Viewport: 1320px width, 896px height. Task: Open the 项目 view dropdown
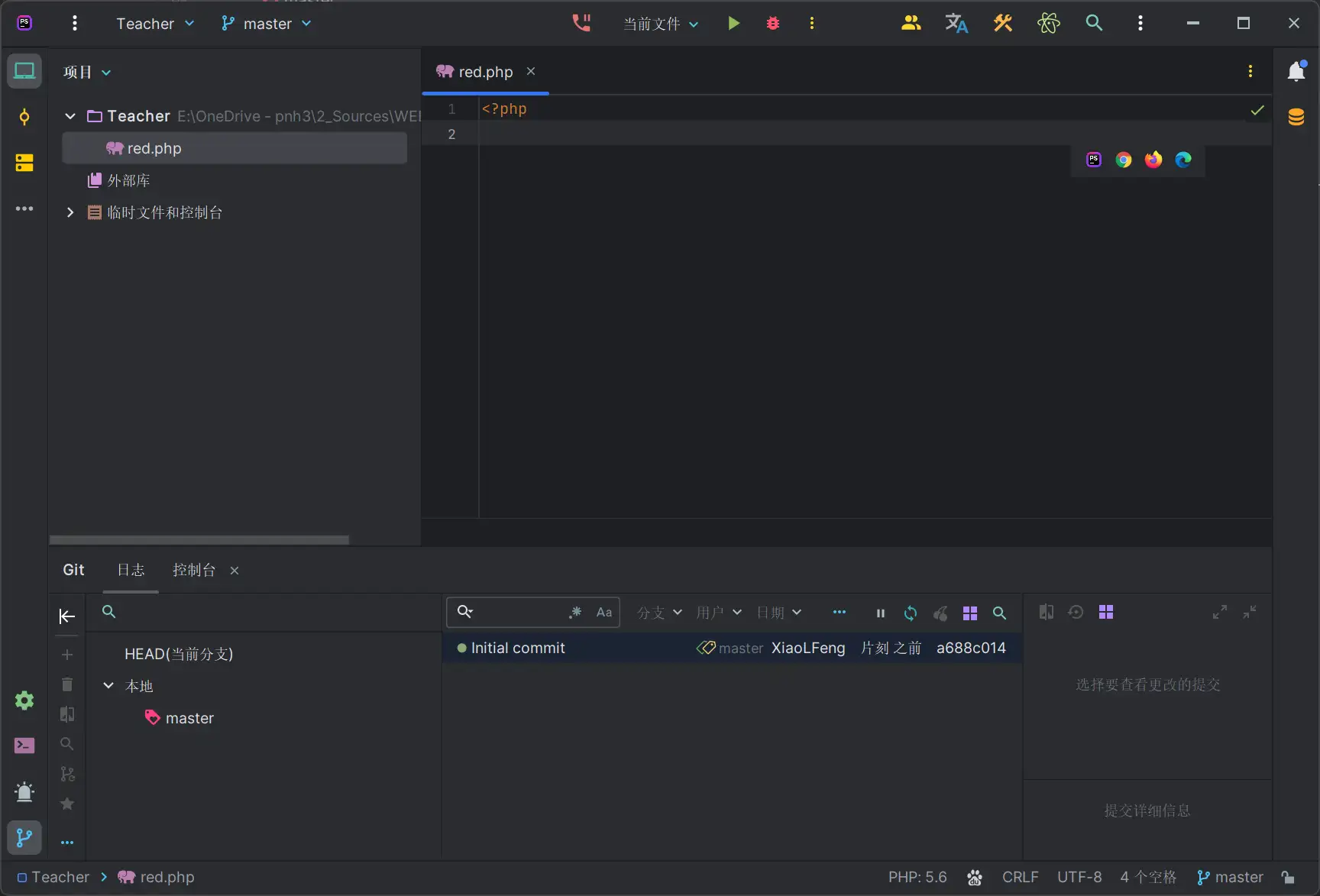[x=87, y=73]
